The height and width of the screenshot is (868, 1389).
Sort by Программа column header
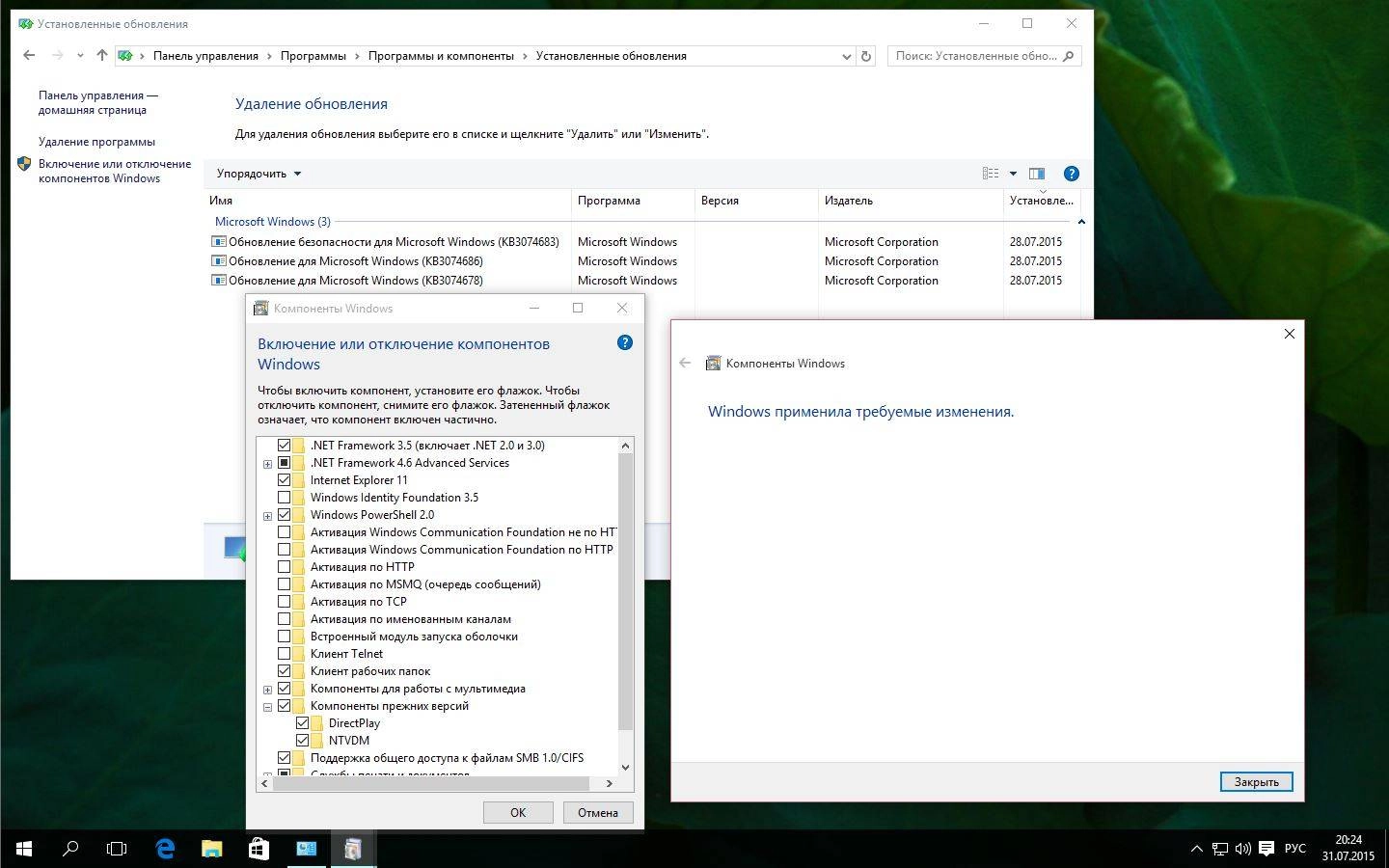[x=633, y=201]
